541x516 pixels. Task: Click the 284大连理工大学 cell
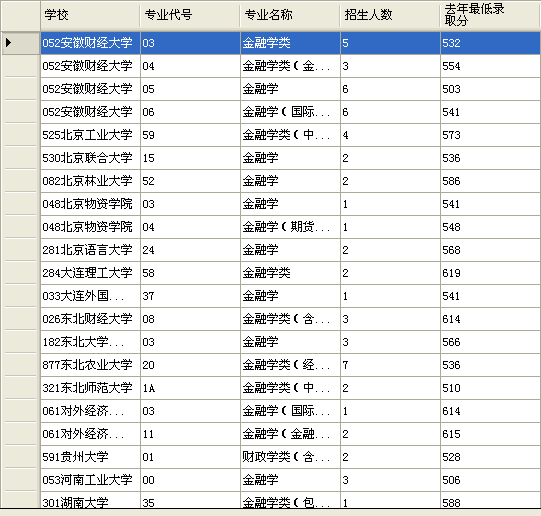tap(90, 273)
